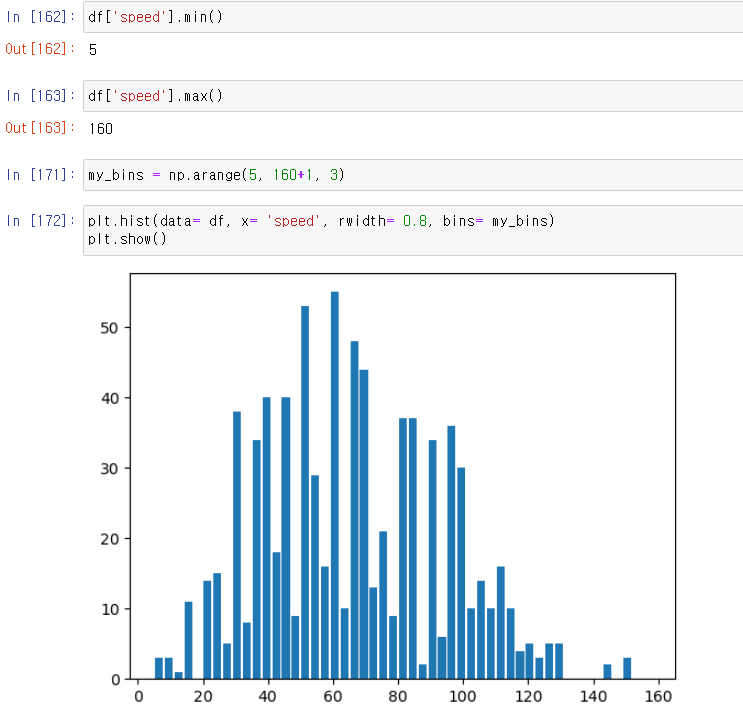Click the x-axis tick label 140

594,697
